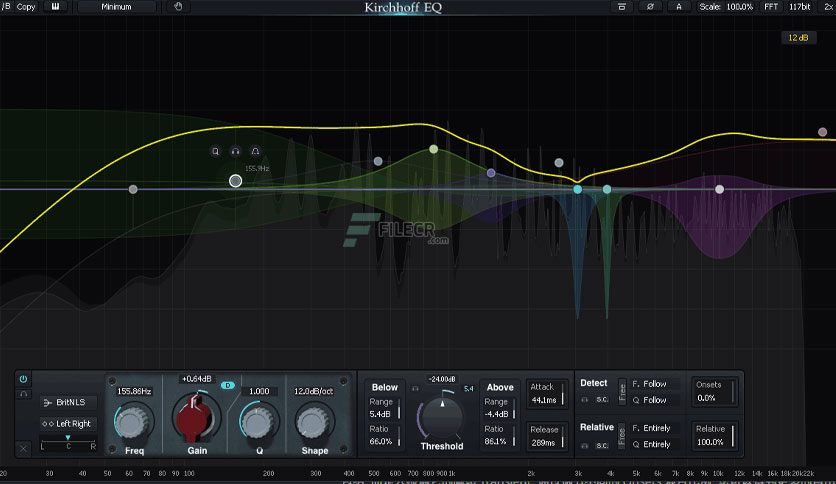Click the headphones icon beside the threshold value
The image size is (836, 484).
(x=415, y=389)
